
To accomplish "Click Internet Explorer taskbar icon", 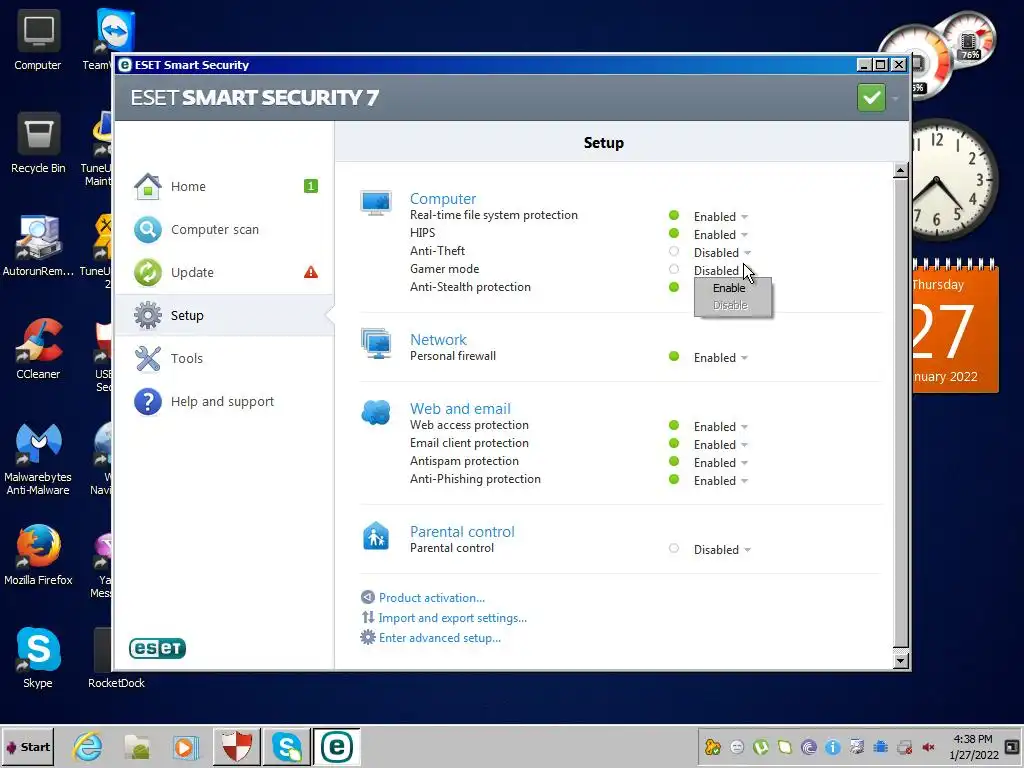I will [x=88, y=746].
